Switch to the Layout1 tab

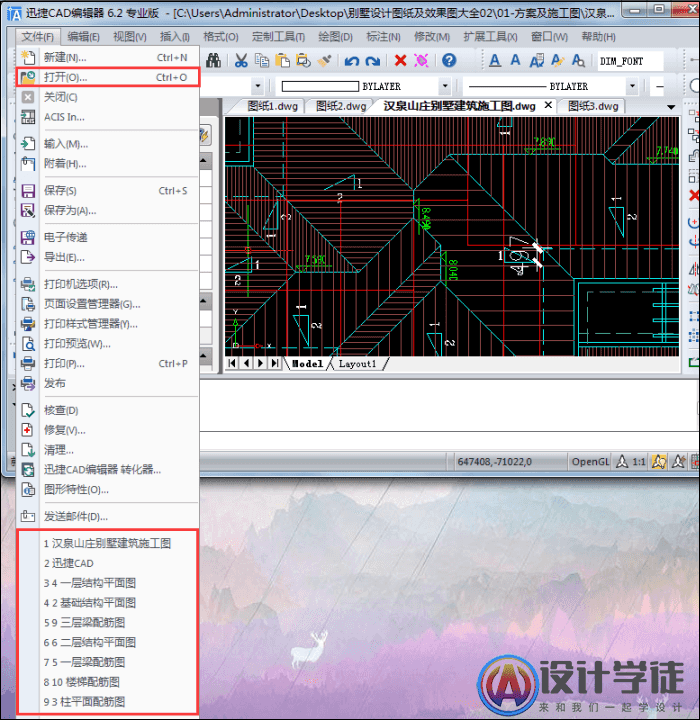[357, 364]
